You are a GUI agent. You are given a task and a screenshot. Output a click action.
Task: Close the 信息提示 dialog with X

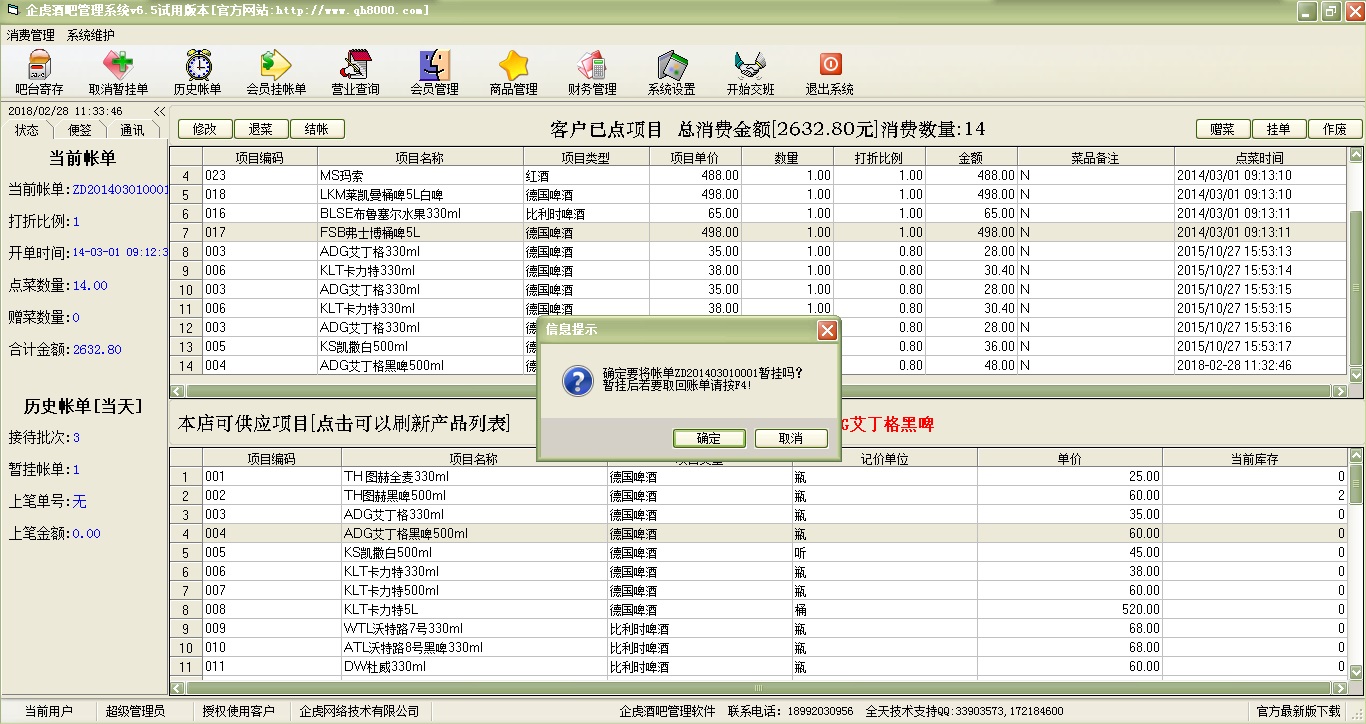tap(827, 330)
